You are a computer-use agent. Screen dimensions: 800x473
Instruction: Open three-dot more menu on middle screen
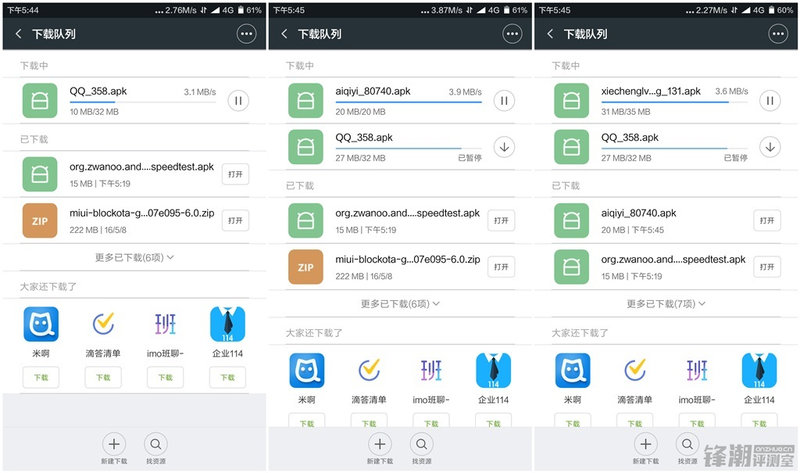coord(512,34)
